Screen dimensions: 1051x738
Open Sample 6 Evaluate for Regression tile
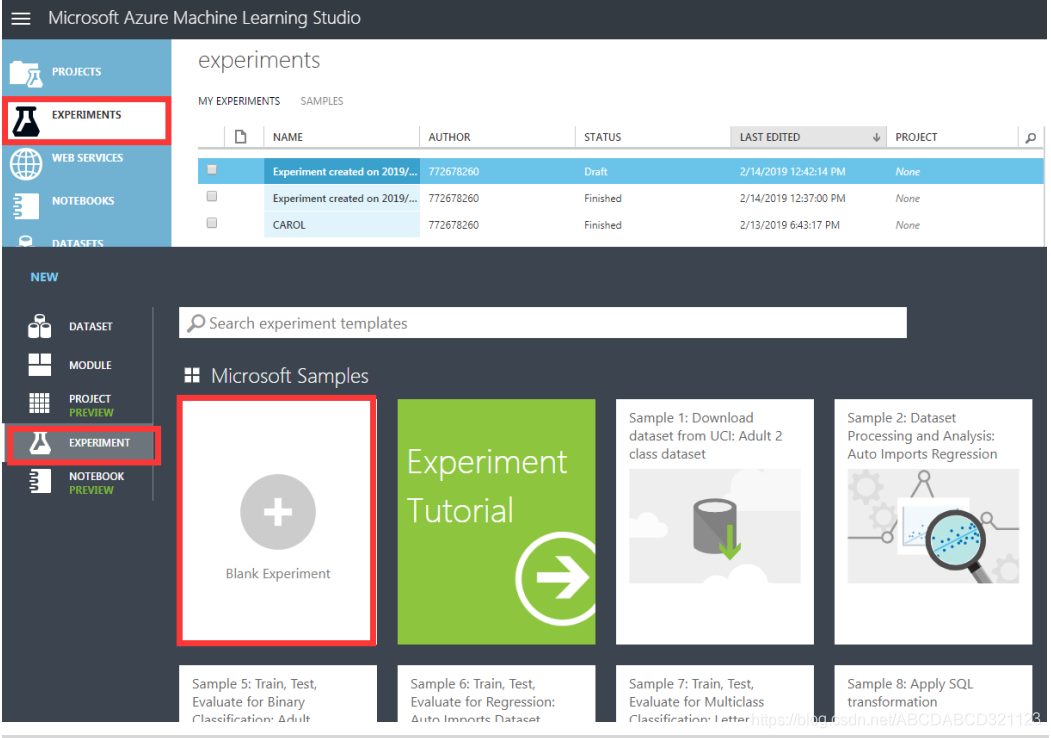496,694
